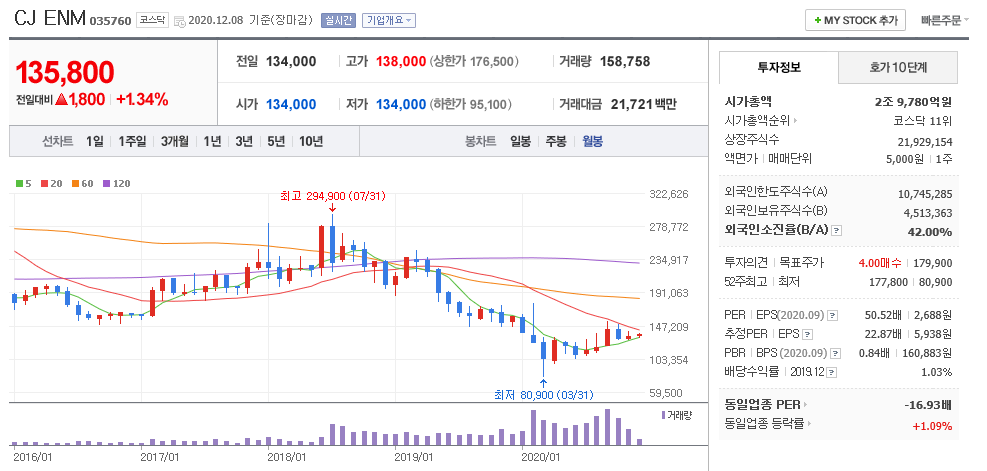987x471 pixels.
Task: Click the help icon next to 외국인소진율(B/A)
Action: coord(836,231)
